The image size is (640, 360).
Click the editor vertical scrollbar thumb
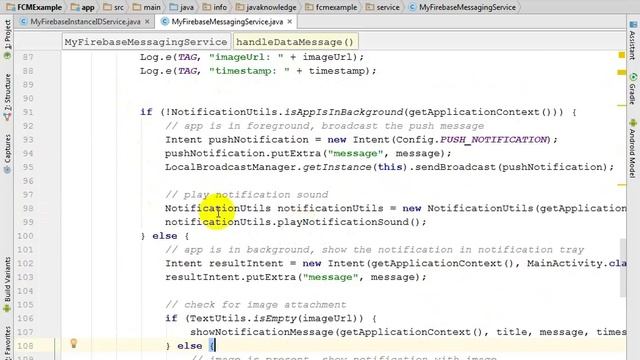click(623, 268)
